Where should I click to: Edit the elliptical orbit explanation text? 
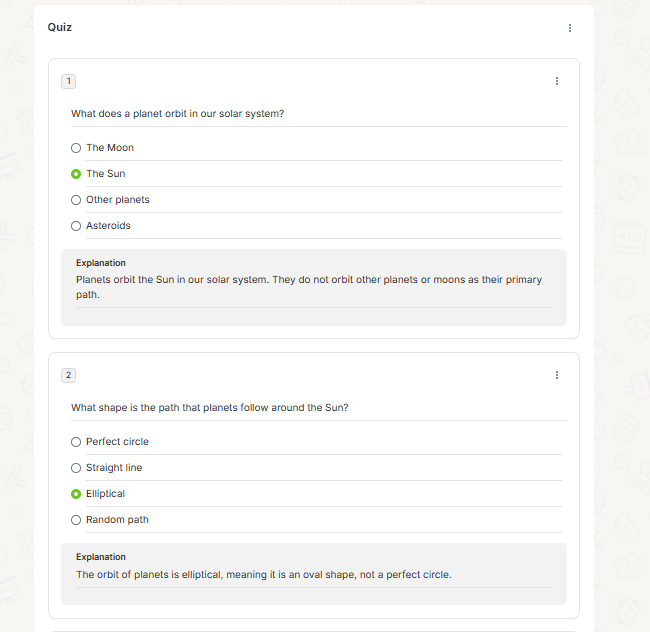coord(313,575)
